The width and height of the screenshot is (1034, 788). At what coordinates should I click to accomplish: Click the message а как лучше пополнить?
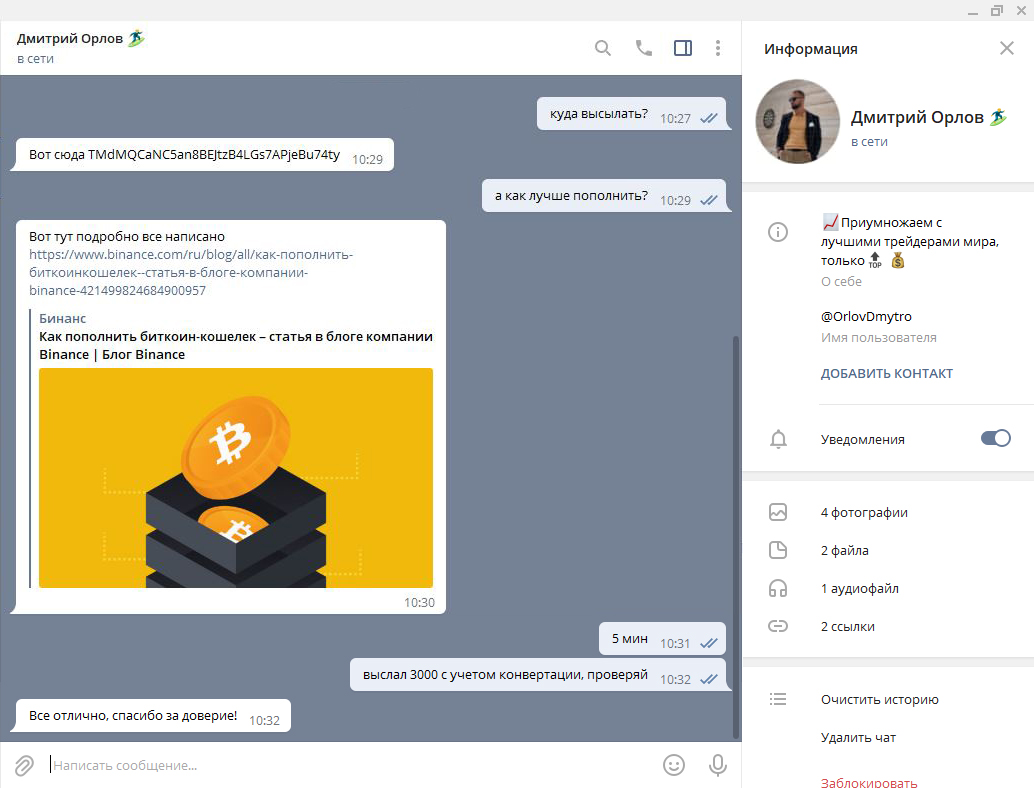tap(604, 196)
